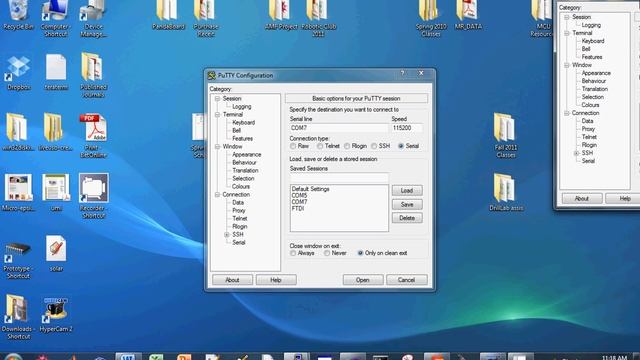Click Open to start the session

pos(363,280)
